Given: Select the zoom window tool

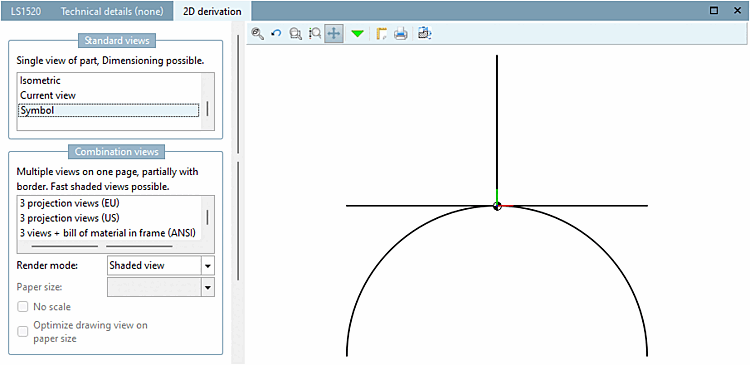Looking at the screenshot, I should click(x=296, y=33).
